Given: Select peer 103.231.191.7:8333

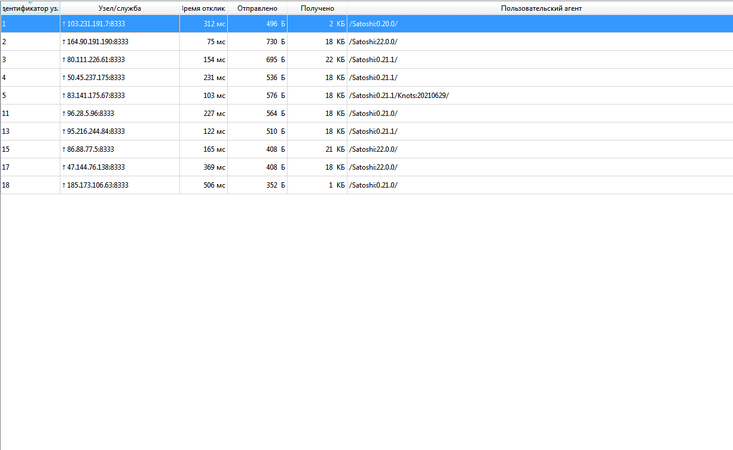Looking at the screenshot, I should click(x=96, y=23).
